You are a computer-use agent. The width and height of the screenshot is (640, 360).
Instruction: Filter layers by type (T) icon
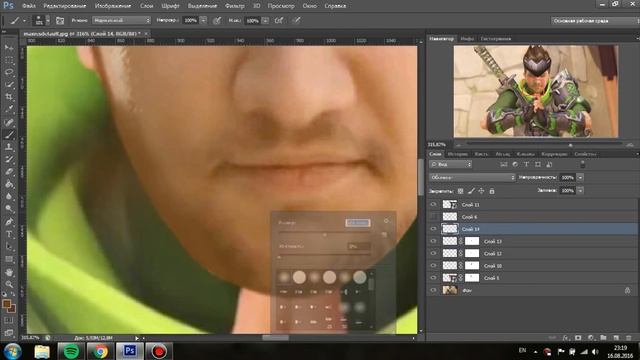[527, 164]
